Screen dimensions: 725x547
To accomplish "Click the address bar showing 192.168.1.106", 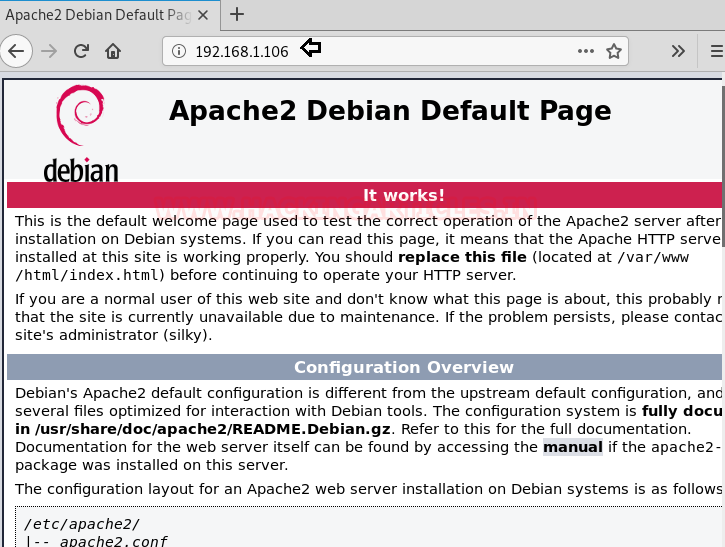I will pyautogui.click(x=395, y=51).
